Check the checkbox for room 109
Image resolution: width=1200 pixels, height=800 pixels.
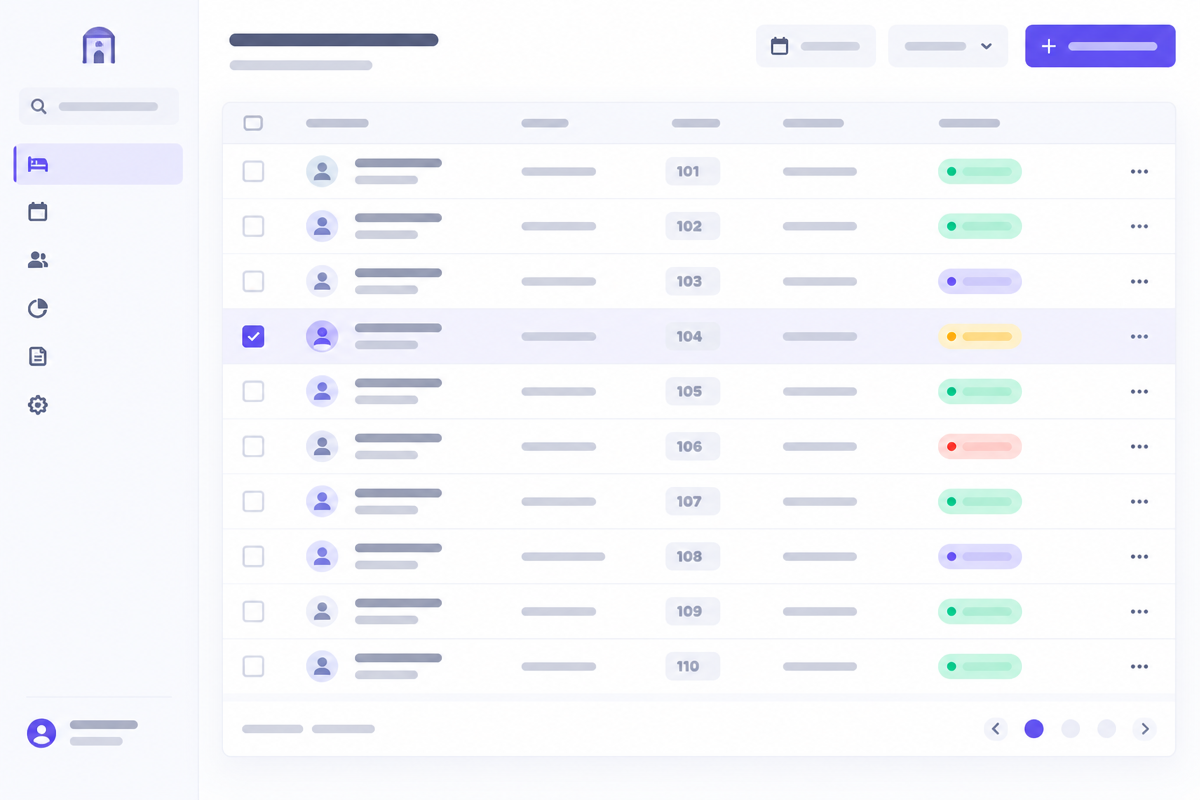(x=253, y=611)
